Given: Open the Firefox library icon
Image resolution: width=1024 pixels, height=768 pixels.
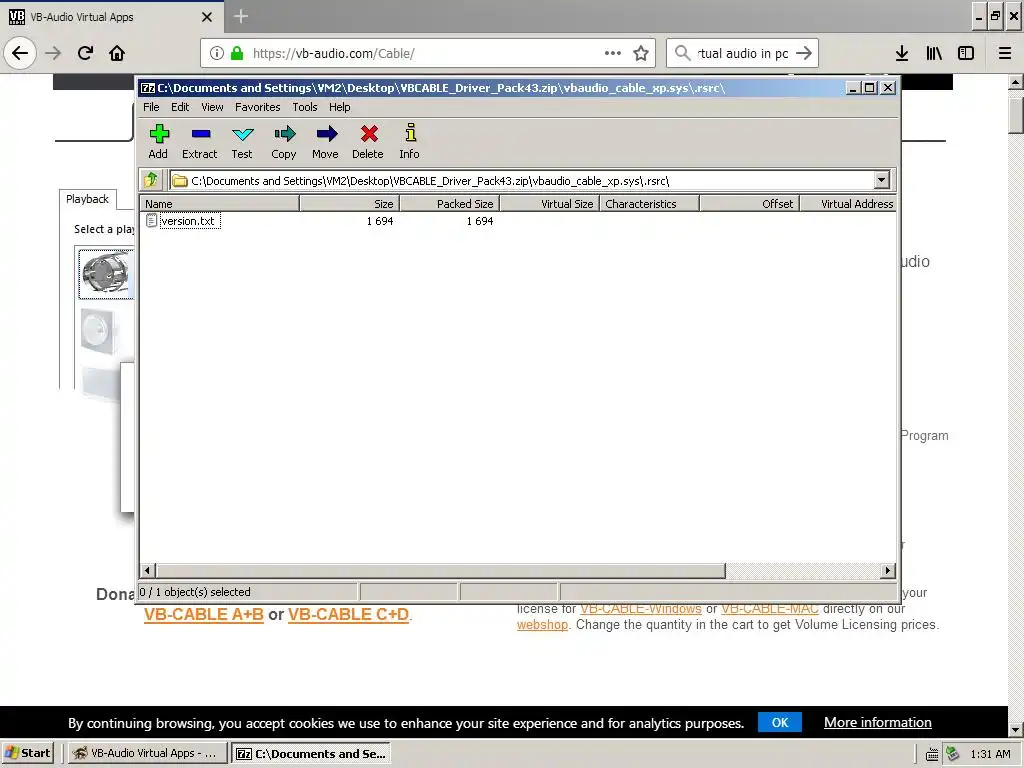Looking at the screenshot, I should (934, 53).
